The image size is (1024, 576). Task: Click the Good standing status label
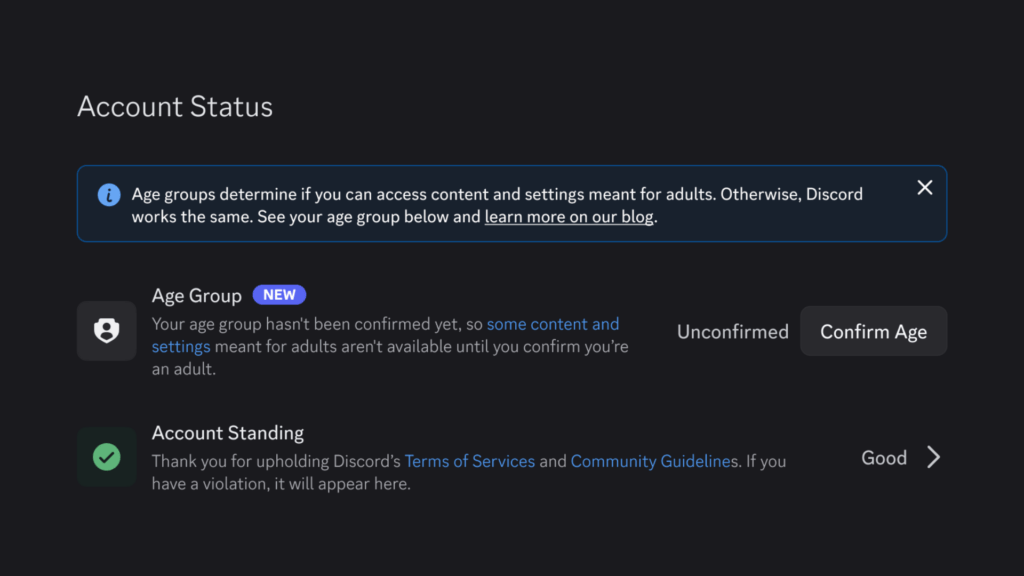click(x=884, y=458)
